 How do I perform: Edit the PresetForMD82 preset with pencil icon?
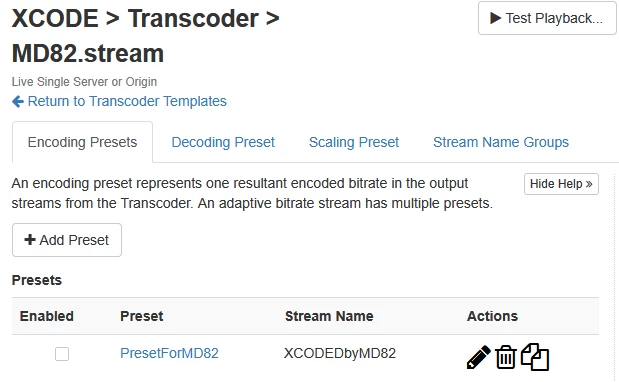[x=478, y=358]
